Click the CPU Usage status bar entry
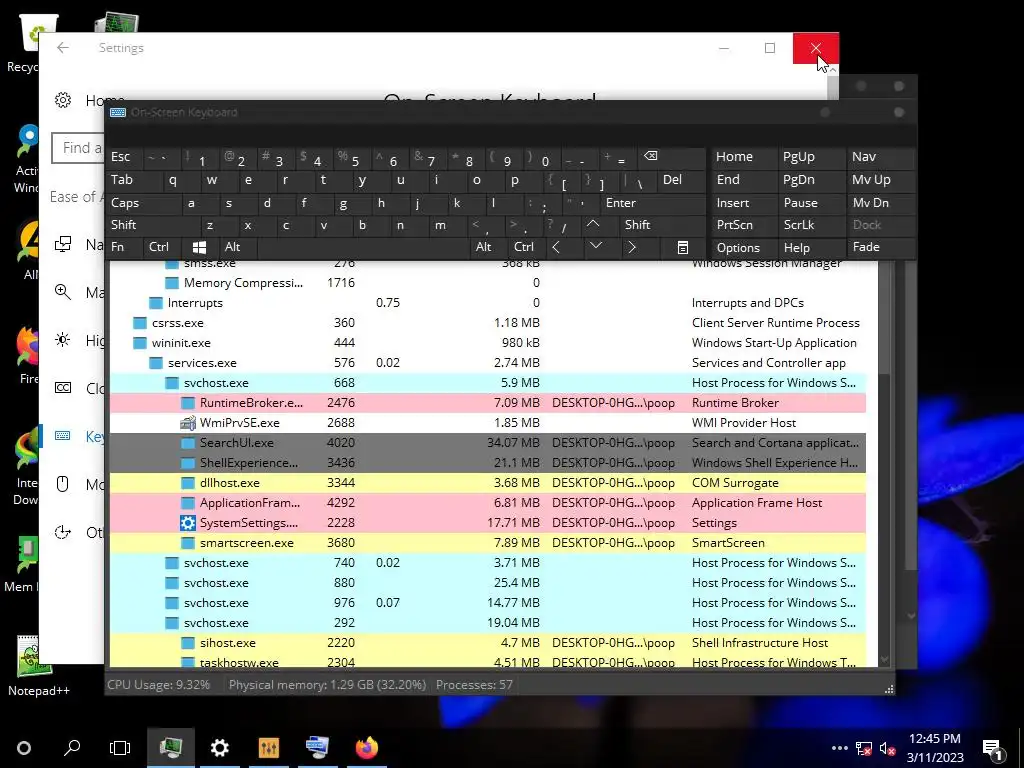Viewport: 1024px width, 768px height. pos(159,685)
